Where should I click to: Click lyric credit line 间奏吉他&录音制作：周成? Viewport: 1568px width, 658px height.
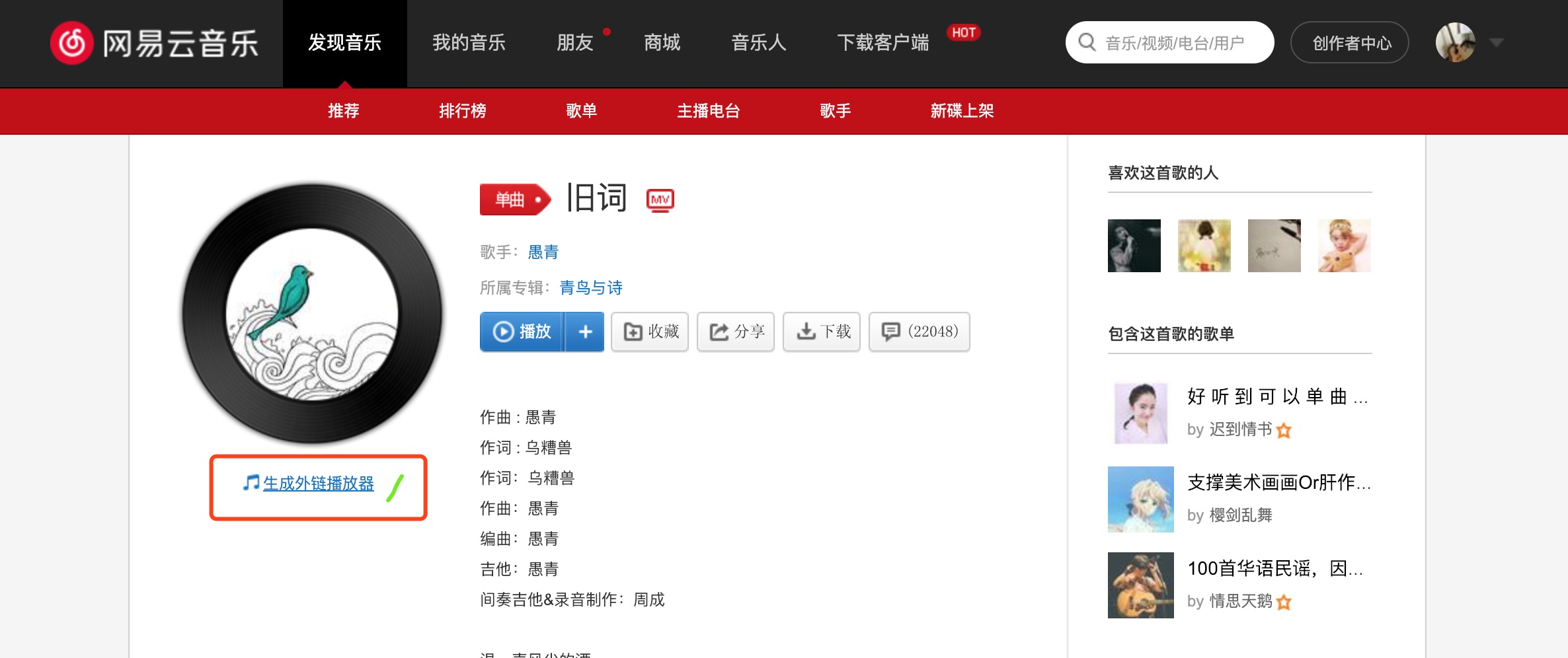click(572, 600)
